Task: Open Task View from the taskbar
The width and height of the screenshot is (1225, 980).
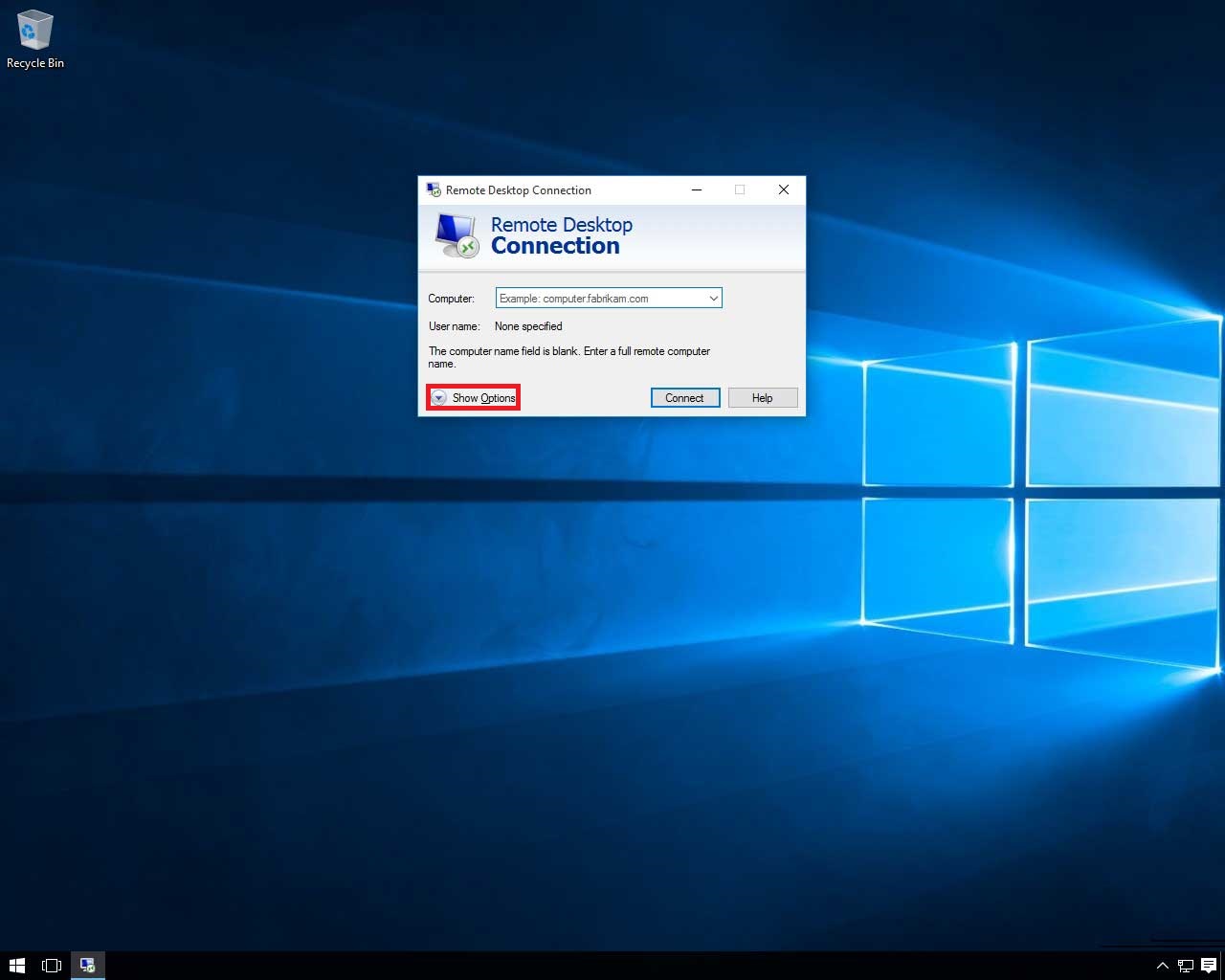Action: (52, 966)
